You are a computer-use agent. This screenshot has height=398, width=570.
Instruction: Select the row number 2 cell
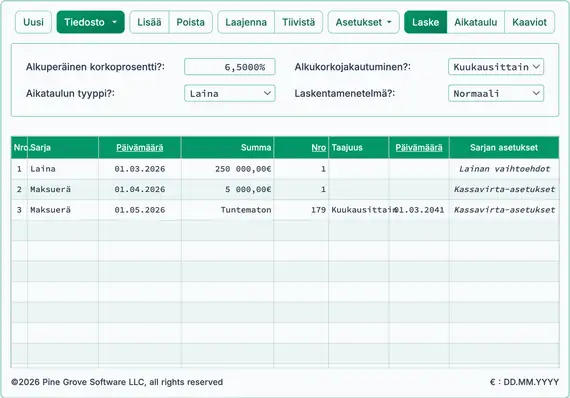pyautogui.click(x=19, y=189)
